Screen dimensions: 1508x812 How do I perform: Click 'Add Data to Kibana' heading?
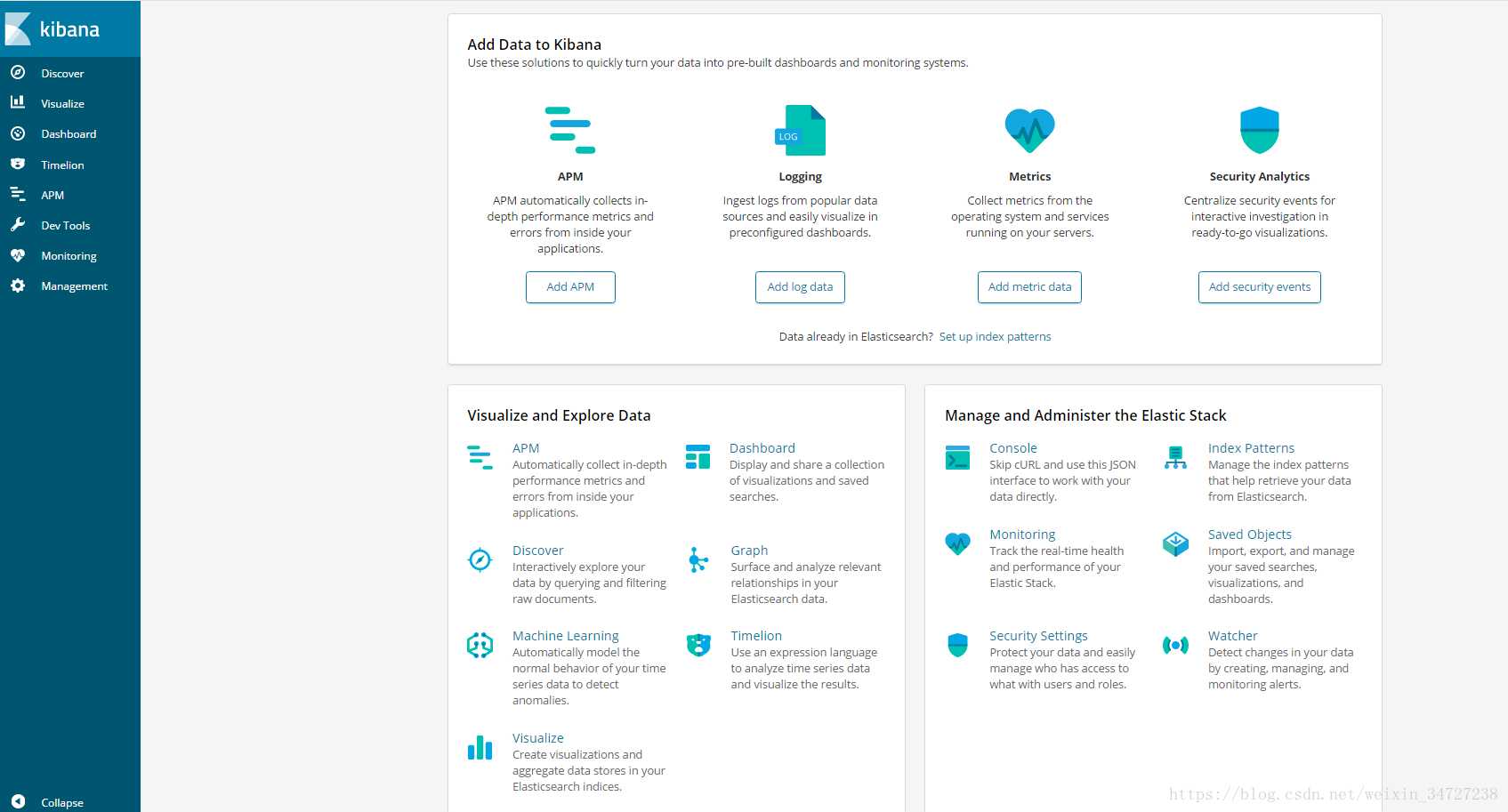click(534, 44)
